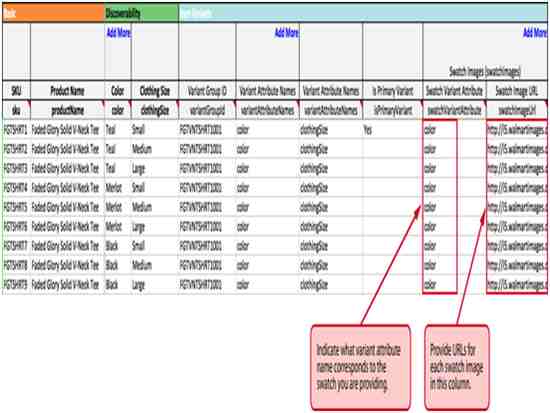Select the swatch image URL for FGTSHIRT1
The height and width of the screenshot is (413, 550).
coord(517,130)
